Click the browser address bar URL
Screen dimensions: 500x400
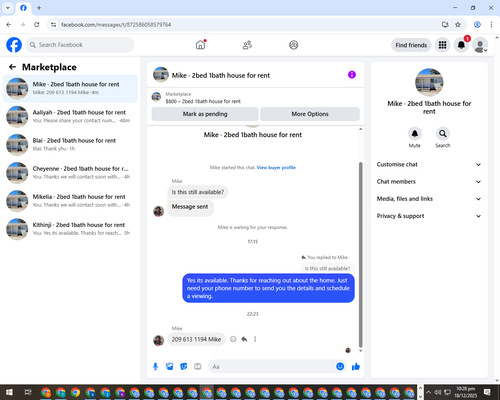point(116,25)
